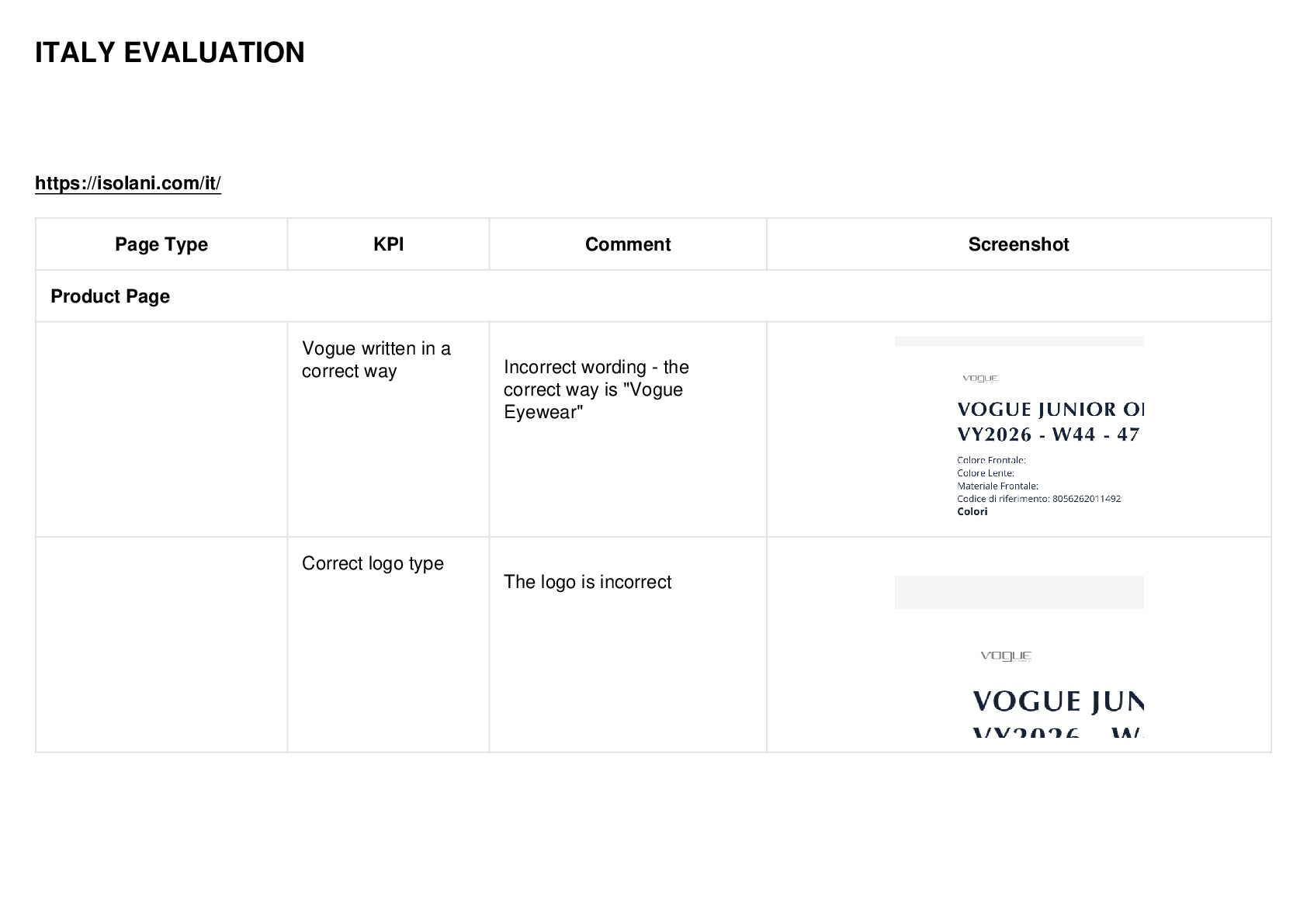Click the 'Incorrect wording' comment text
This screenshot has height=924, width=1307.
[596, 389]
